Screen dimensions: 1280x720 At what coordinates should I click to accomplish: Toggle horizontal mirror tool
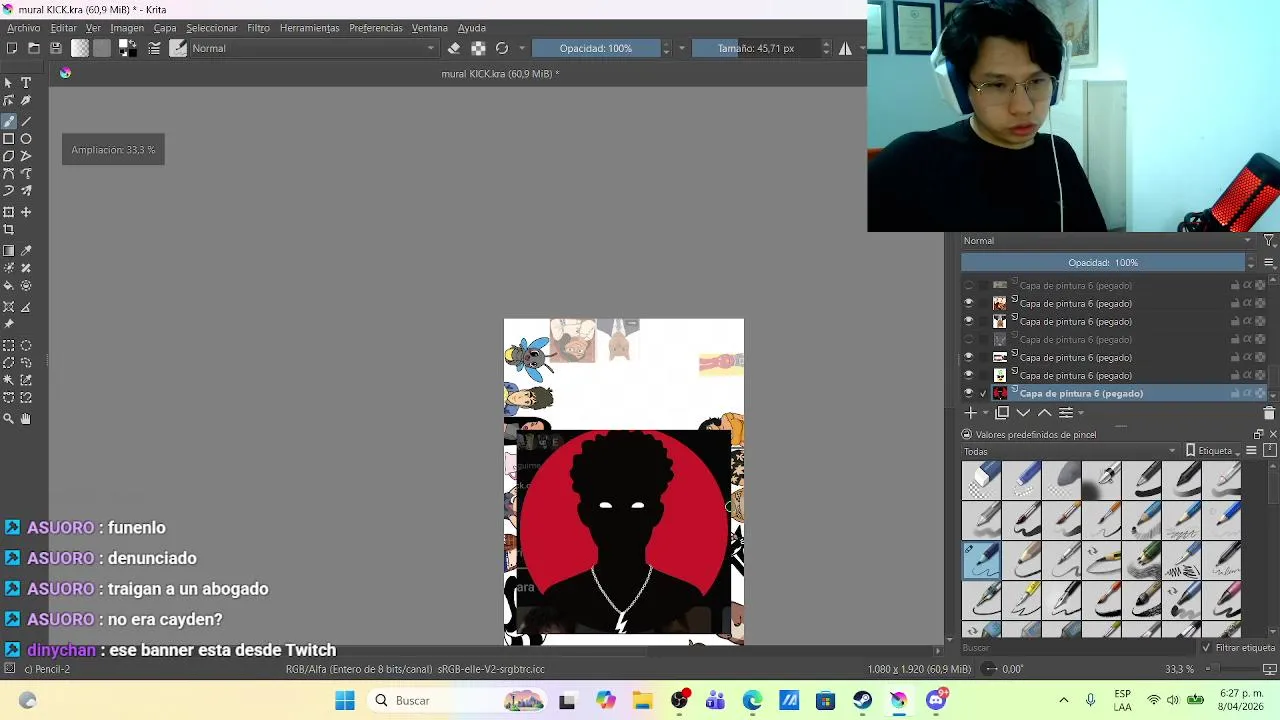pyautogui.click(x=845, y=48)
